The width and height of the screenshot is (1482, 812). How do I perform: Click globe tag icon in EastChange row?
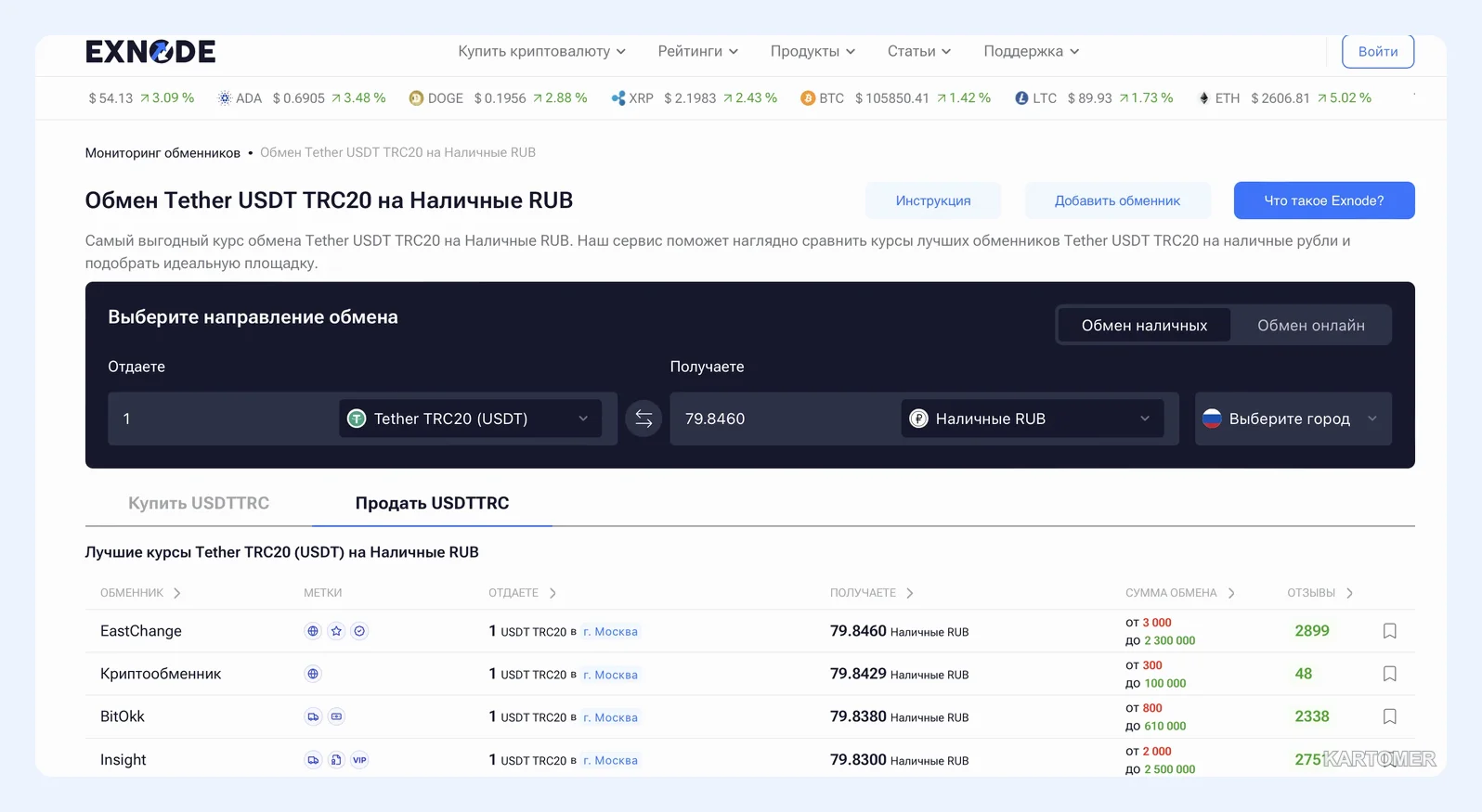coord(313,631)
